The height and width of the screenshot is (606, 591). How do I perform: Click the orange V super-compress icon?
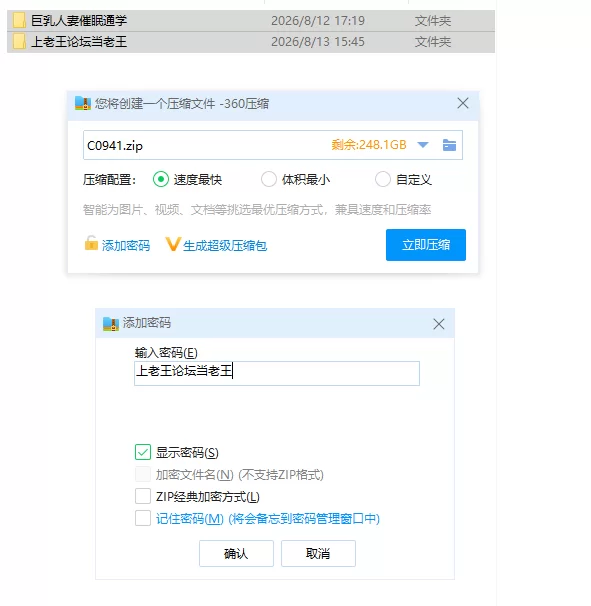[x=173, y=244]
